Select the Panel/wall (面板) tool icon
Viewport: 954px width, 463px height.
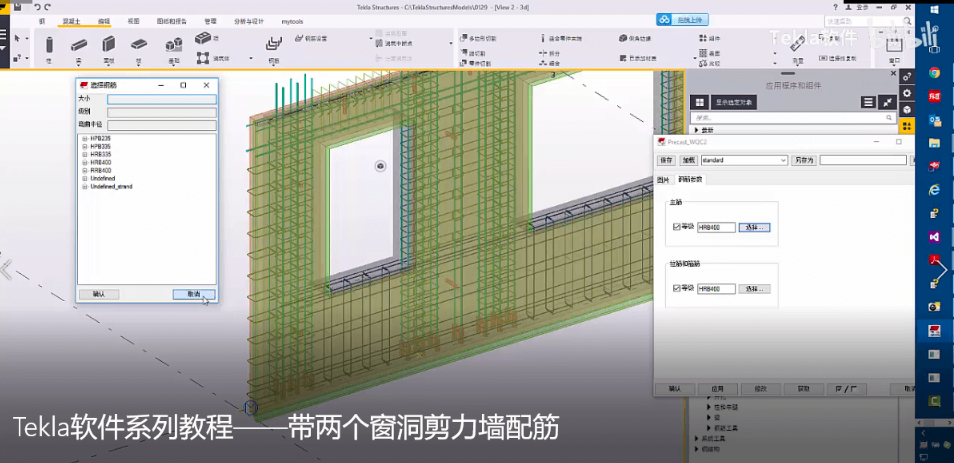[x=109, y=44]
